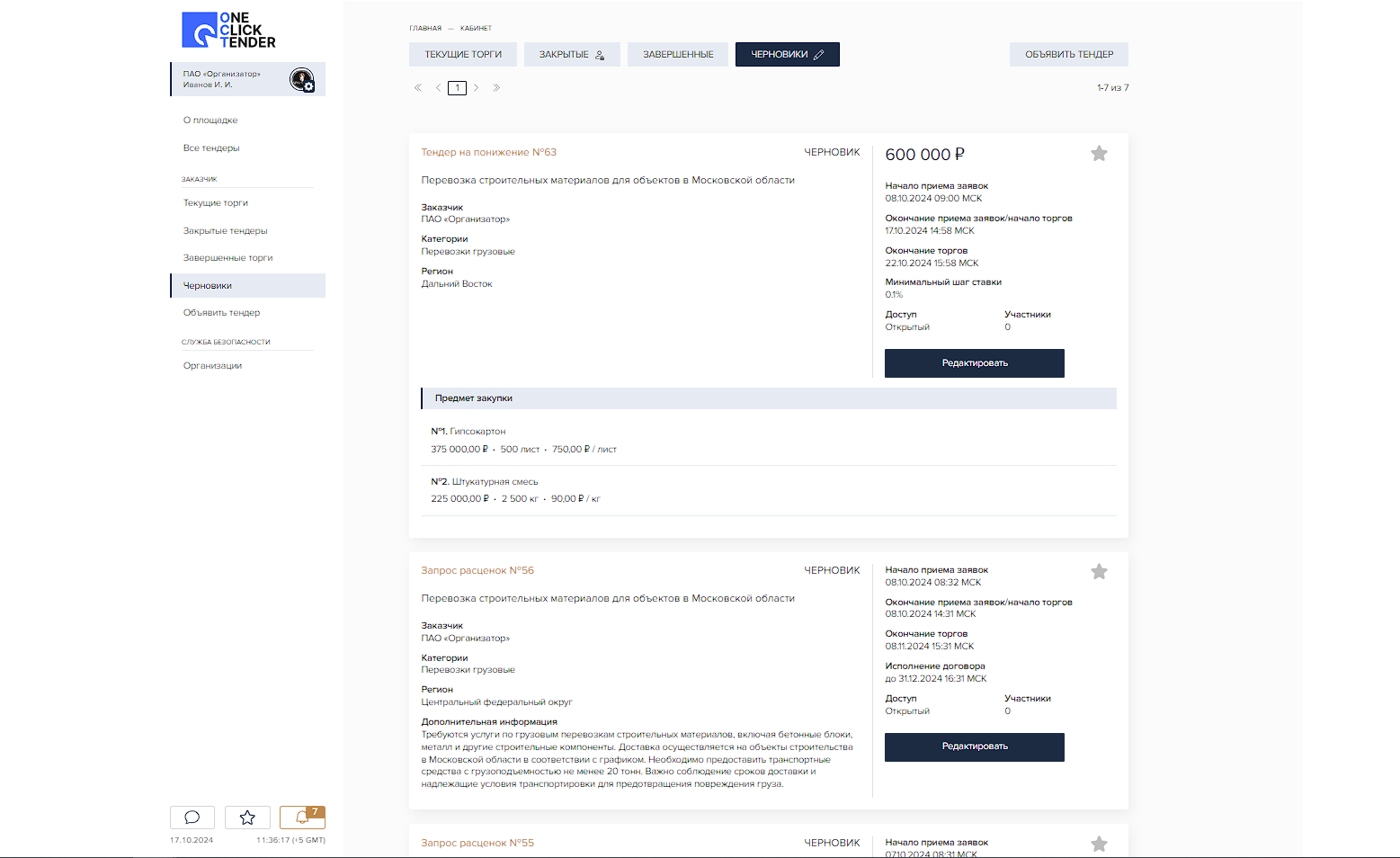
Task: Click Редактировать for tender №63
Action: [x=974, y=363]
